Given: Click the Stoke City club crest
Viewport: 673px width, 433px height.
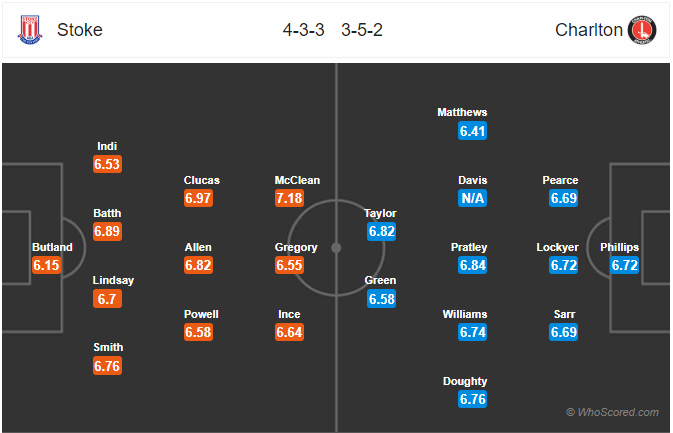Looking at the screenshot, I should 30,30.
